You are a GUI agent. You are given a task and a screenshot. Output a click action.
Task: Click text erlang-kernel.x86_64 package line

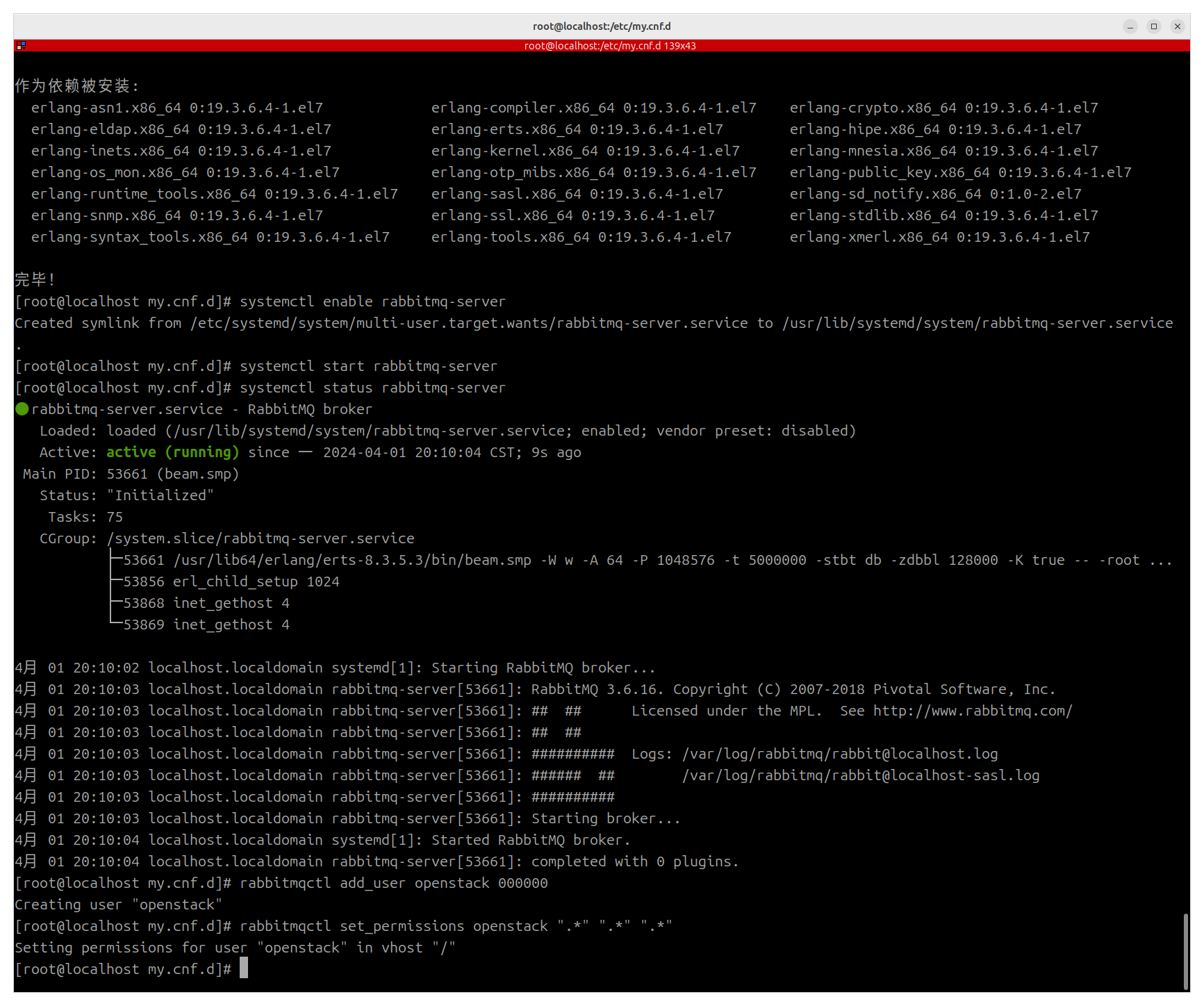(586, 151)
